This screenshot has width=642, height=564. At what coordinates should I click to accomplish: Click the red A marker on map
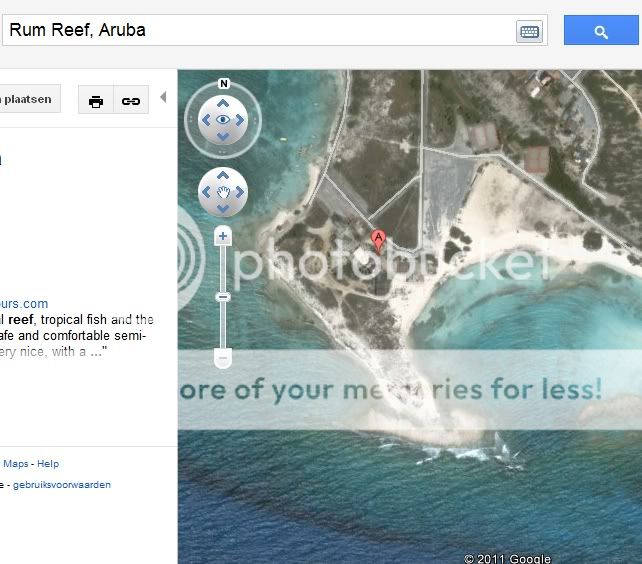click(378, 240)
